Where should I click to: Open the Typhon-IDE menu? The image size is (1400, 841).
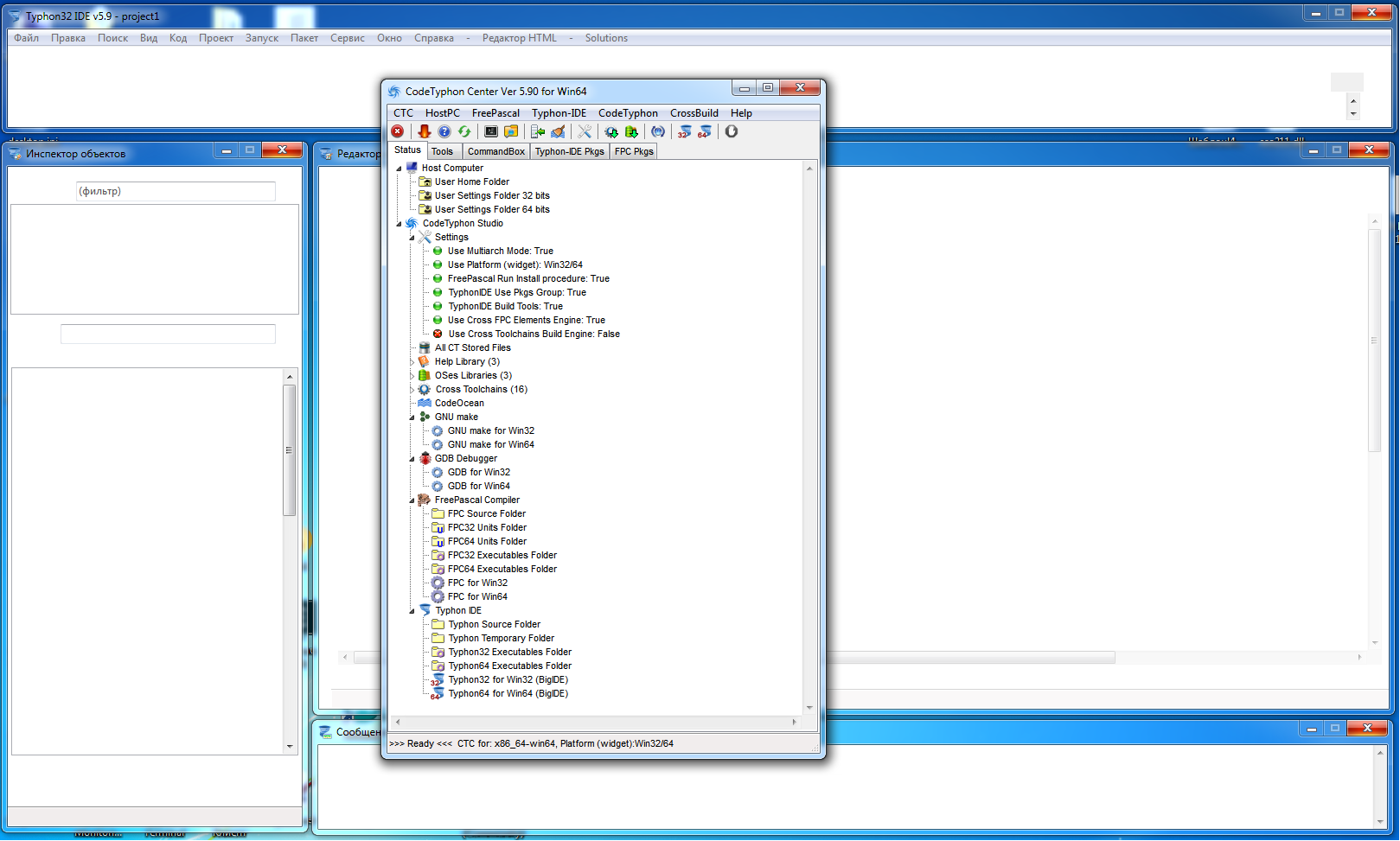click(x=559, y=113)
